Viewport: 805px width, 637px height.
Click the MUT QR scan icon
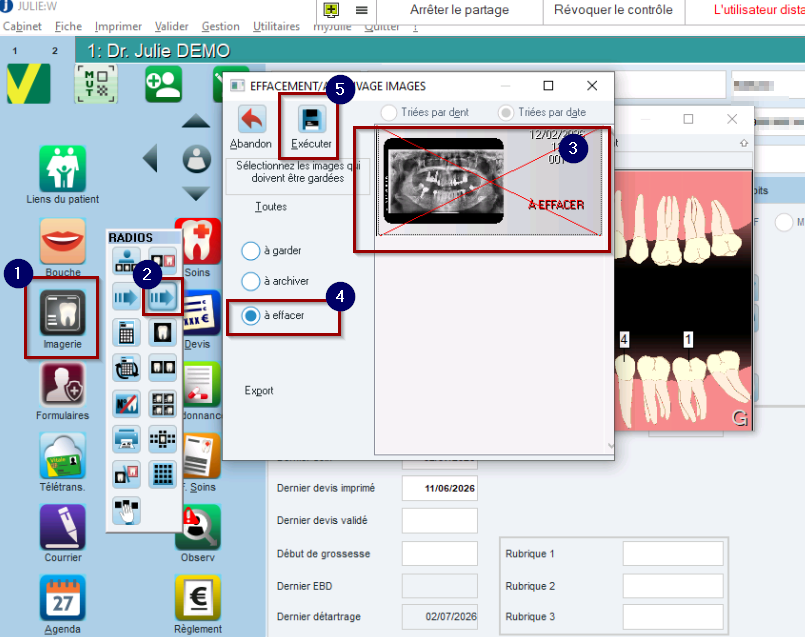pos(96,84)
